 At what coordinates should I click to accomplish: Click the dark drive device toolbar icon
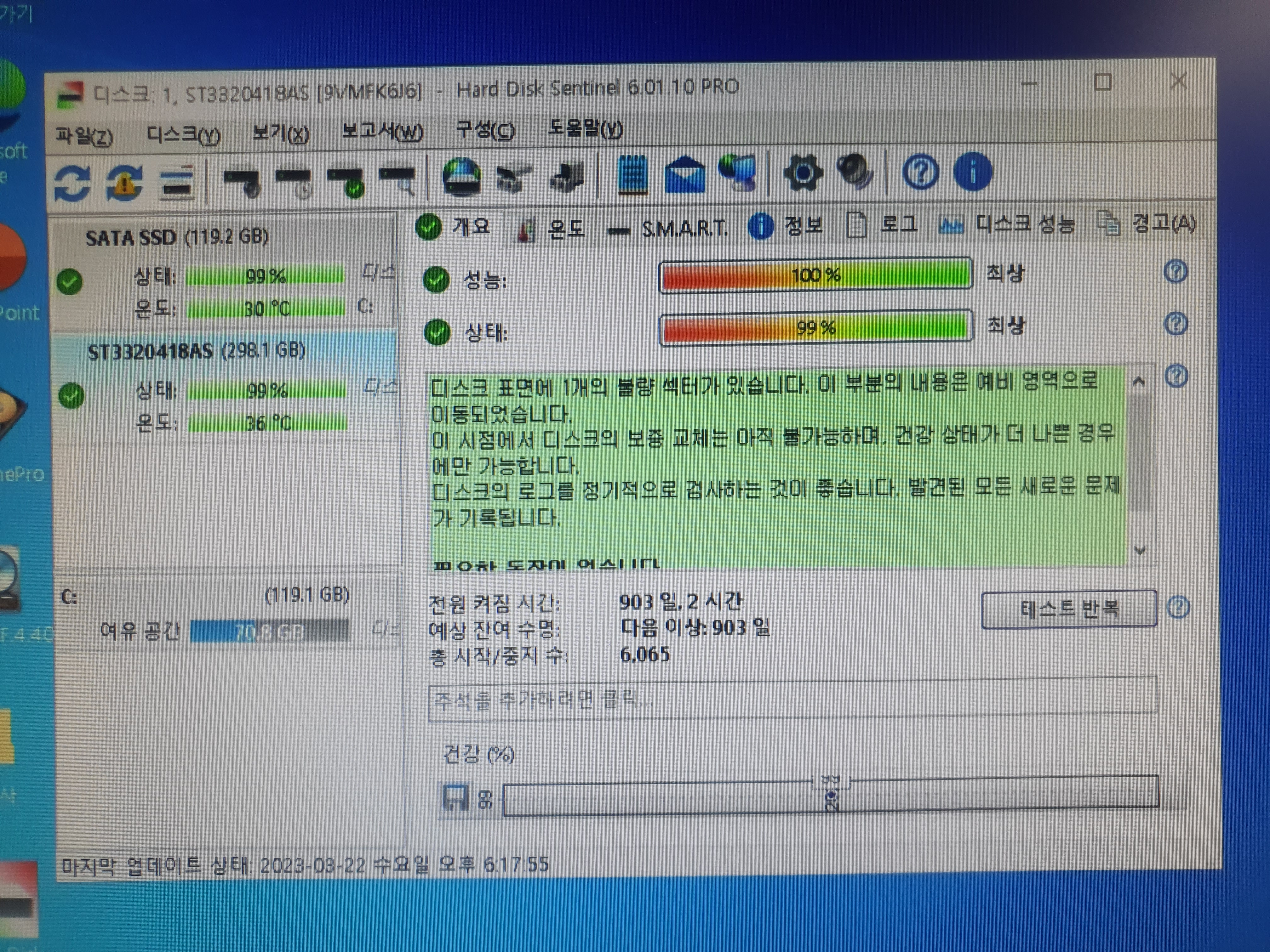pos(567,176)
